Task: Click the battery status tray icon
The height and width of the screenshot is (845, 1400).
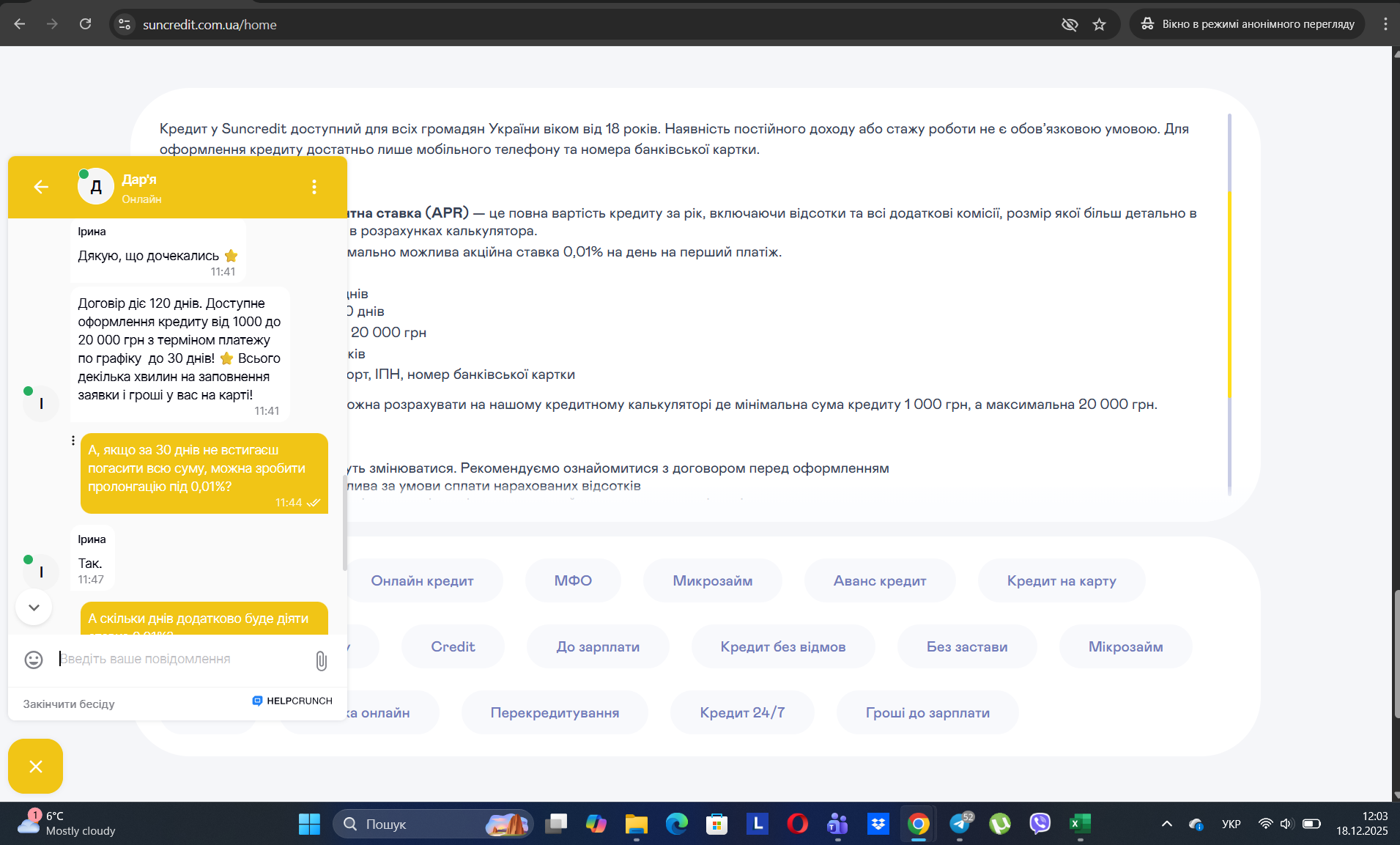Action: pos(1311,824)
